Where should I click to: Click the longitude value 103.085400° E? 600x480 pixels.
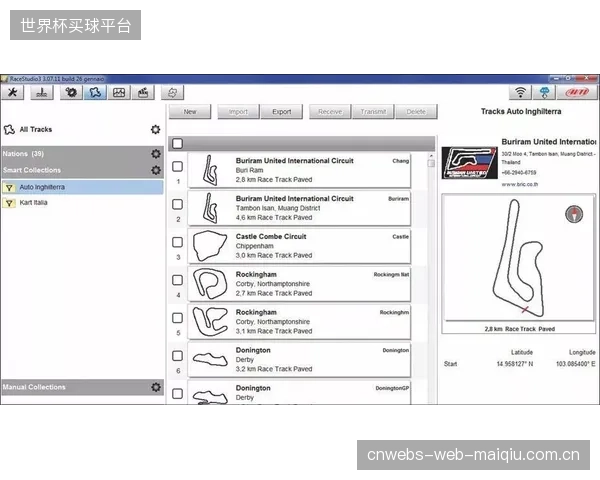pyautogui.click(x=576, y=364)
